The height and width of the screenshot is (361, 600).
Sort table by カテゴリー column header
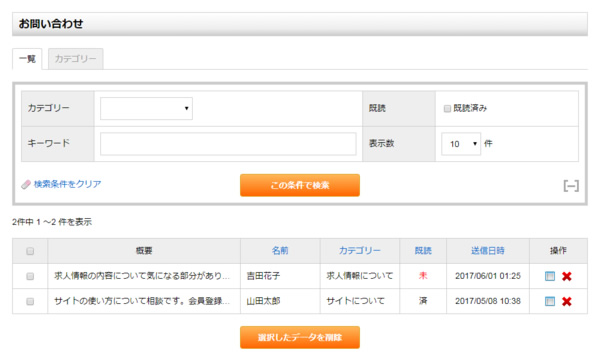(359, 251)
